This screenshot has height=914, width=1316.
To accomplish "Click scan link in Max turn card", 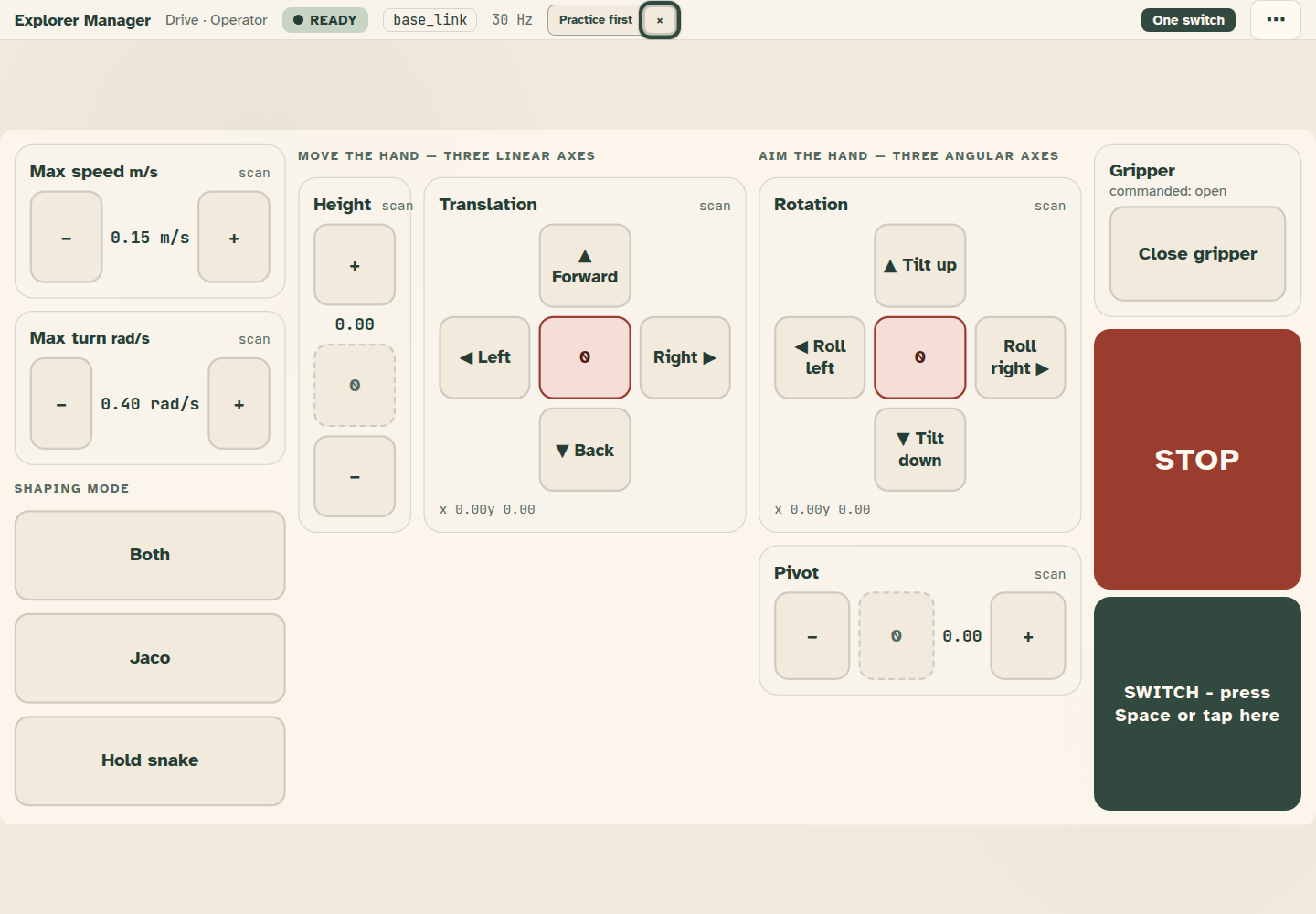I will [x=254, y=339].
